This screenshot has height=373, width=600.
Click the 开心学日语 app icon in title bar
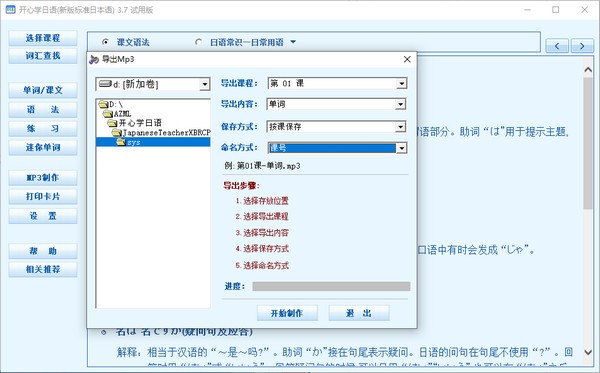pos(10,10)
